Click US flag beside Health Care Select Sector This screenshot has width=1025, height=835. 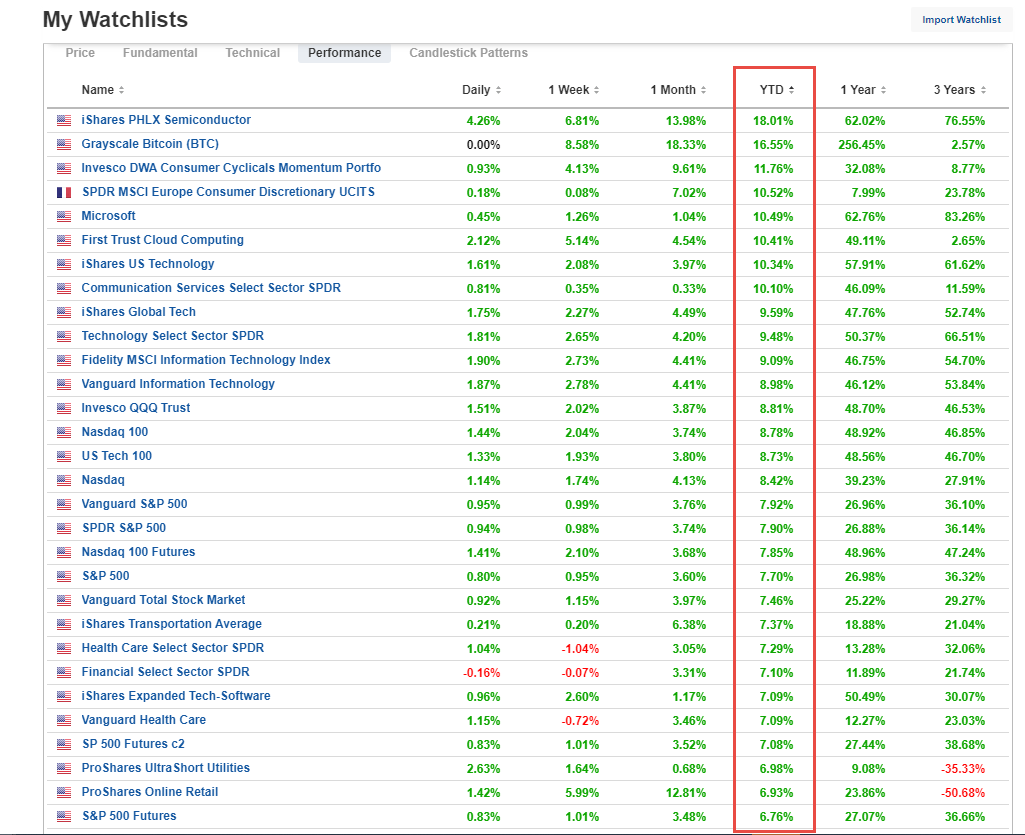(x=64, y=649)
